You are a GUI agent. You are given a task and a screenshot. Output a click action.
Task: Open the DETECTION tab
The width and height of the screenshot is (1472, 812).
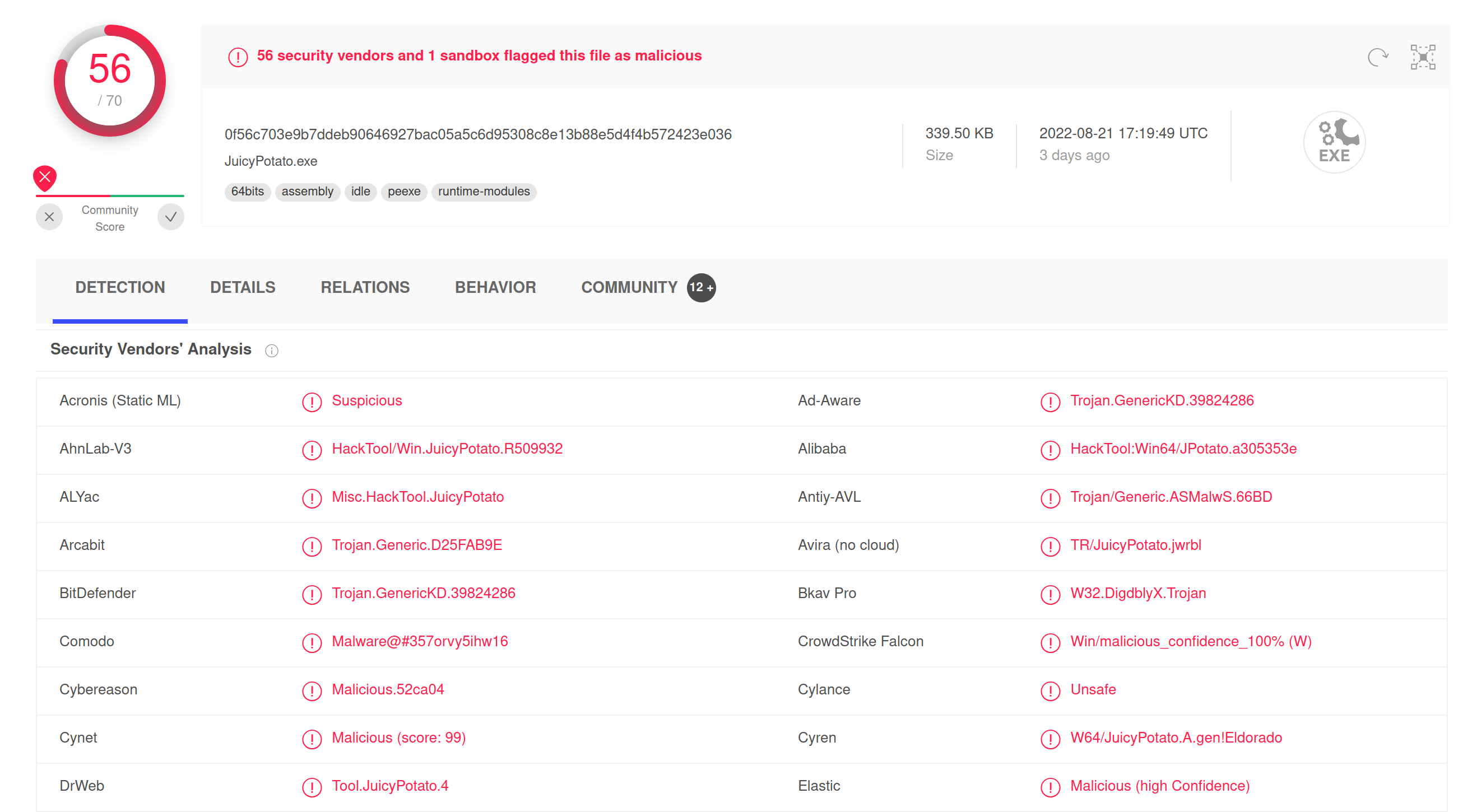point(120,288)
